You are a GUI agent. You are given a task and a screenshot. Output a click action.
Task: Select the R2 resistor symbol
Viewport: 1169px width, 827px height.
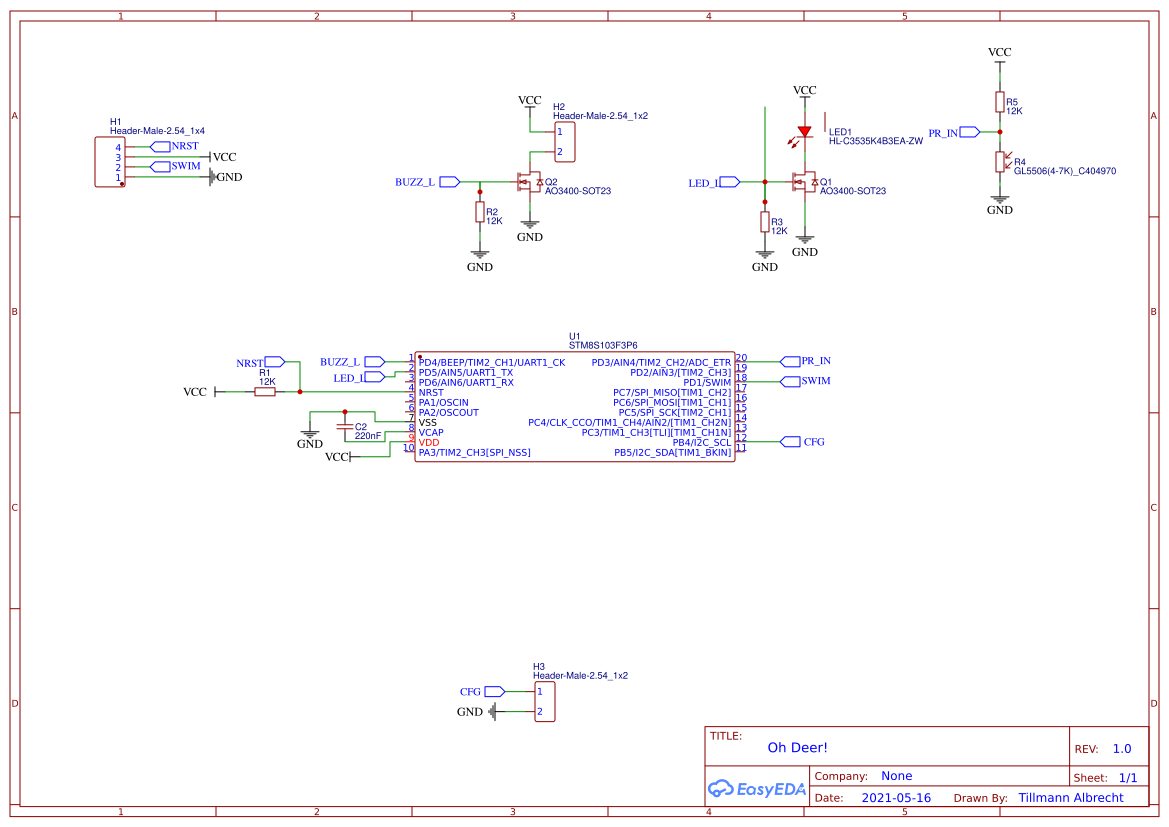pos(479,212)
